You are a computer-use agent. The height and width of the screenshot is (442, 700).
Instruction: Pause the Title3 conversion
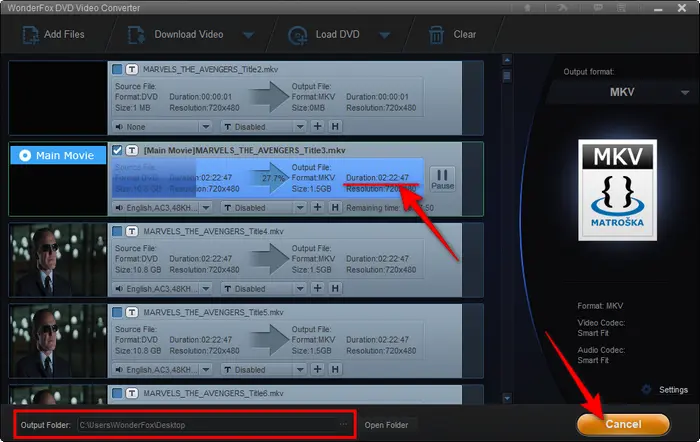tap(442, 178)
